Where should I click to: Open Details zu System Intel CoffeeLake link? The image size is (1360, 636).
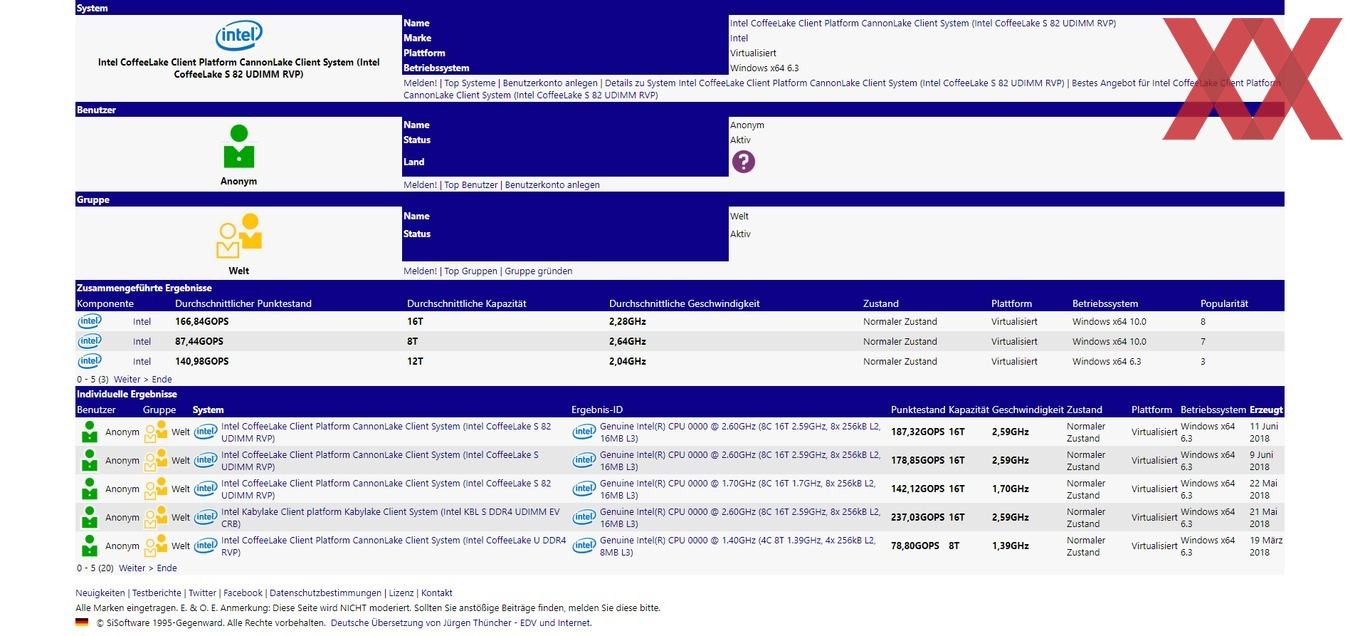(x=835, y=83)
